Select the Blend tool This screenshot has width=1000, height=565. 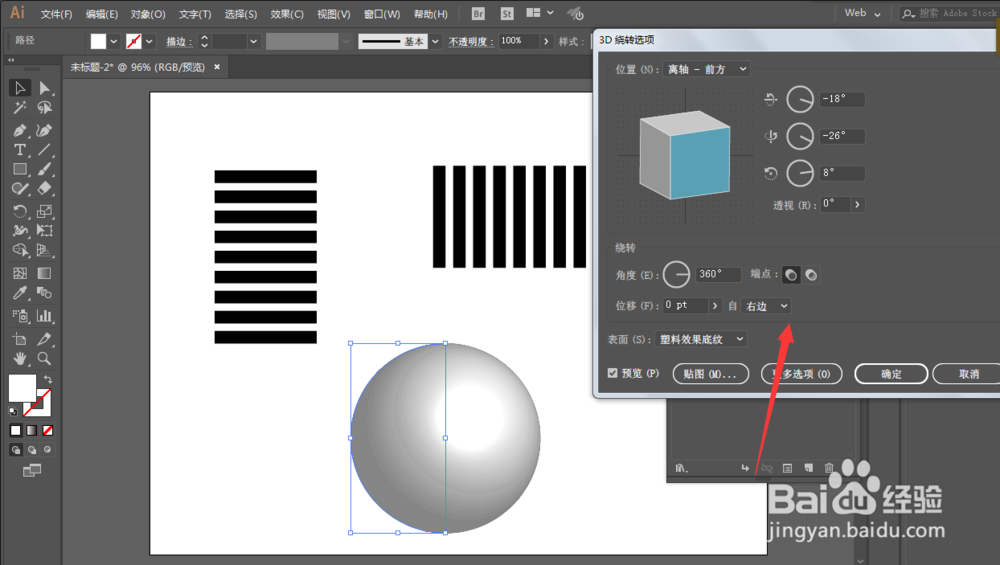[44, 293]
